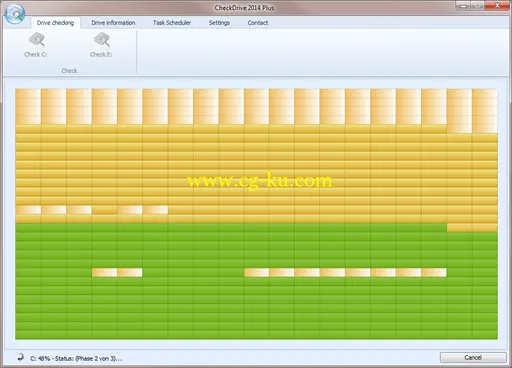Select the Drive checking tab
This screenshot has width=512, height=368.
(55, 23)
